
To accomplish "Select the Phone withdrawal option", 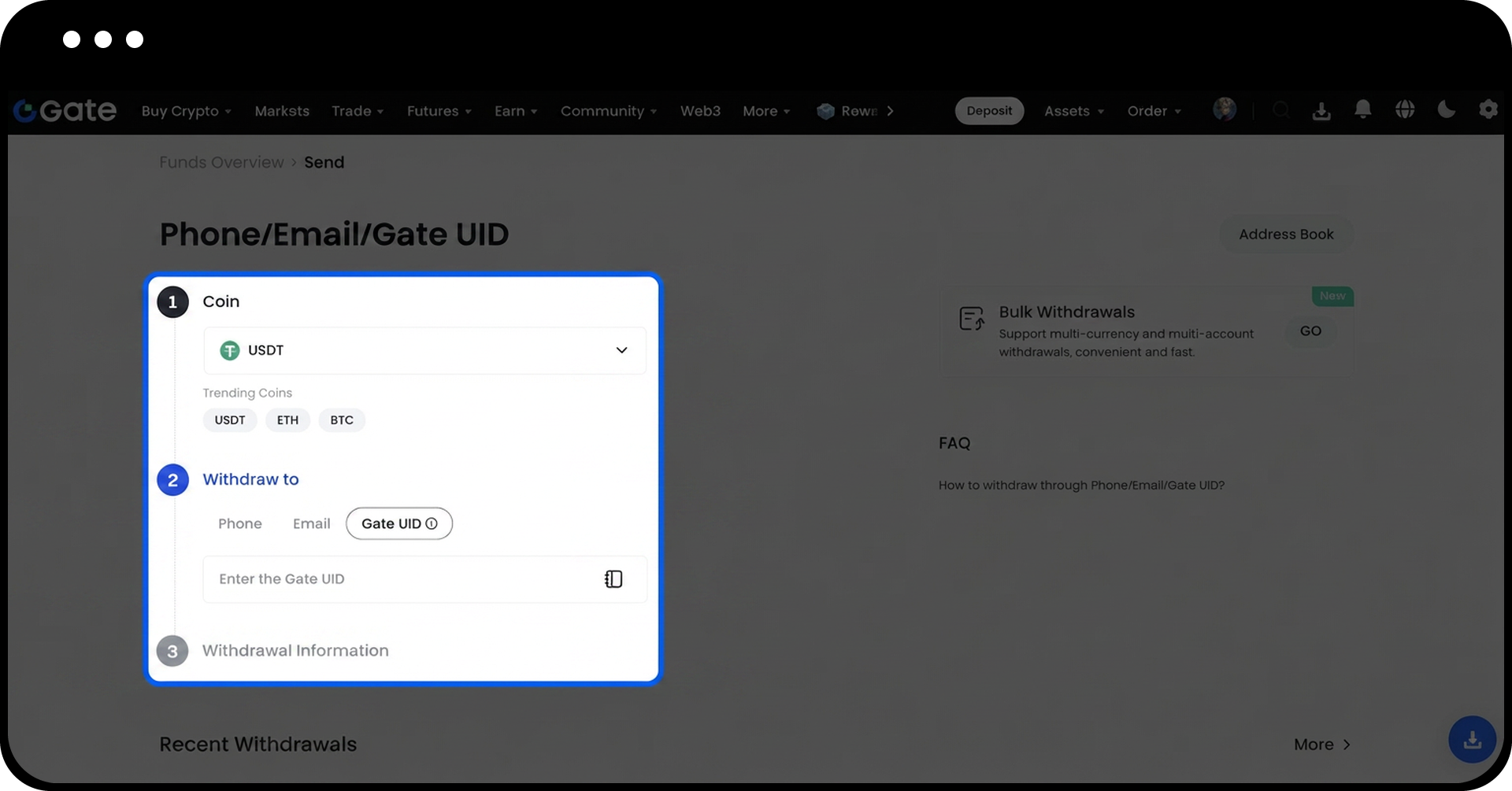I will point(239,523).
